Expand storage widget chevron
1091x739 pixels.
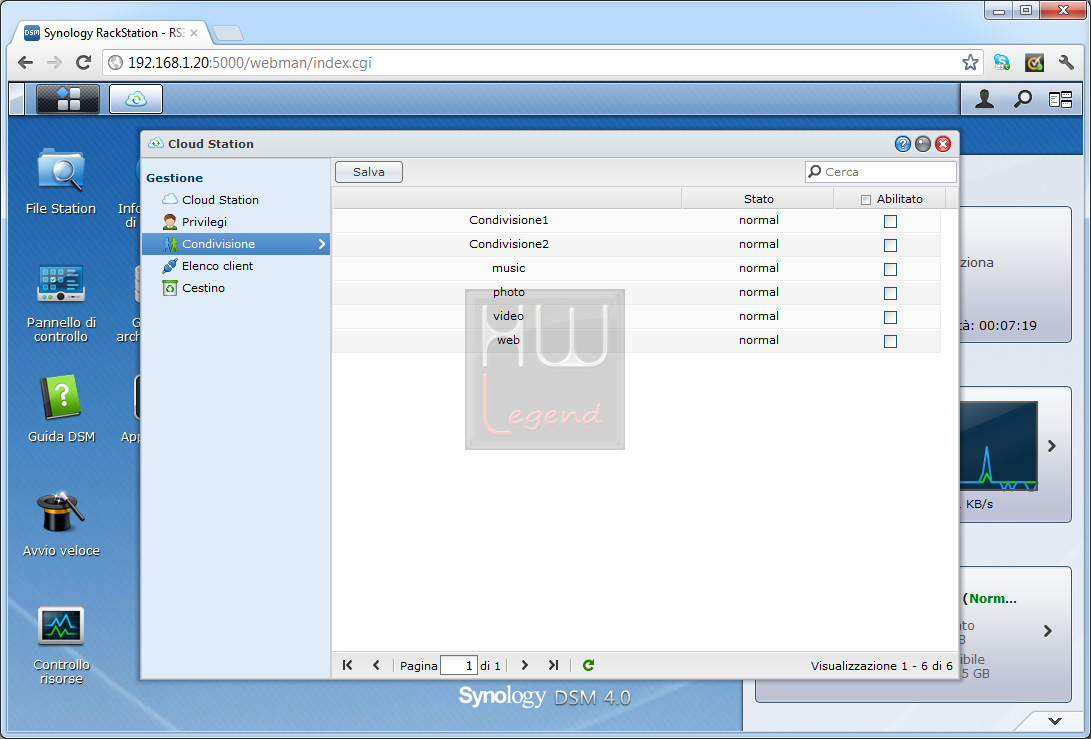(1047, 631)
